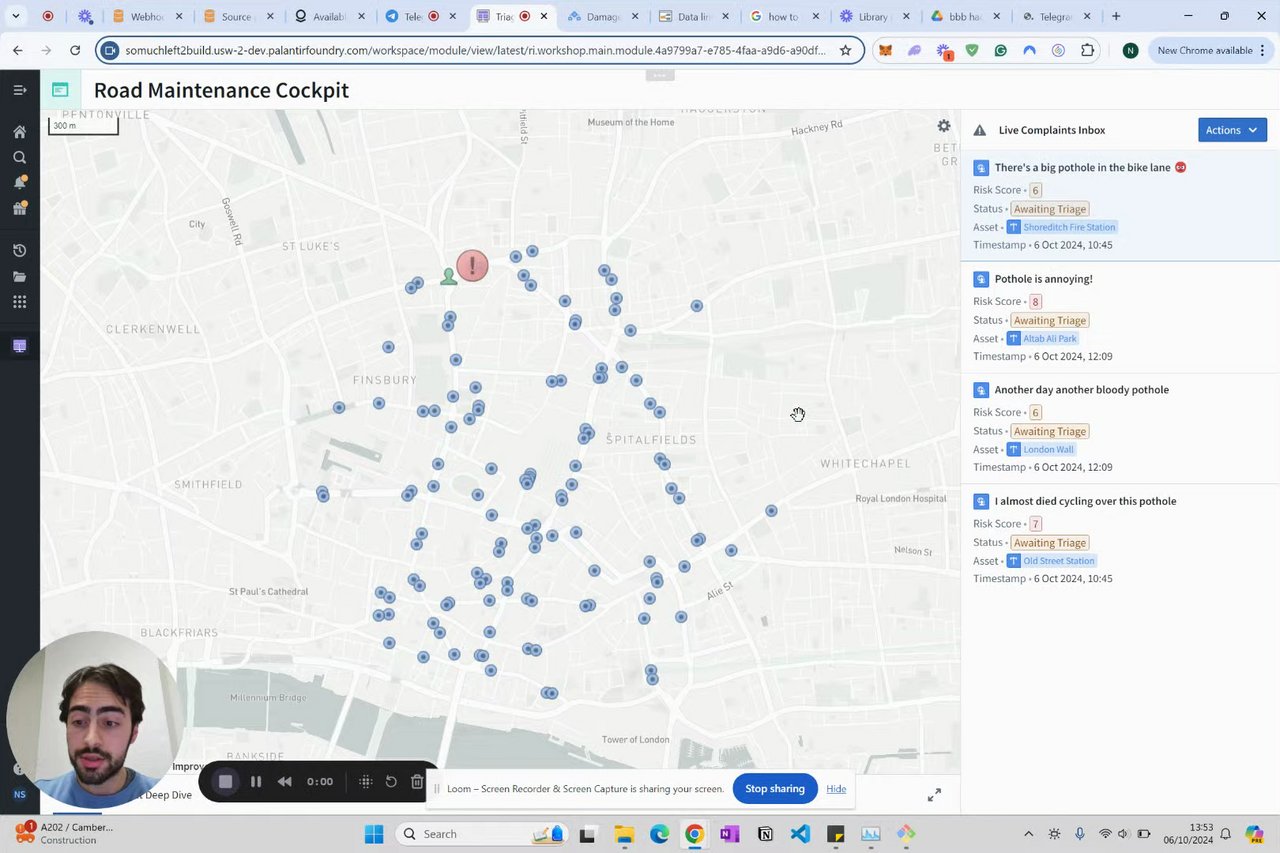Open the London Wall asset link

(x=1040, y=449)
